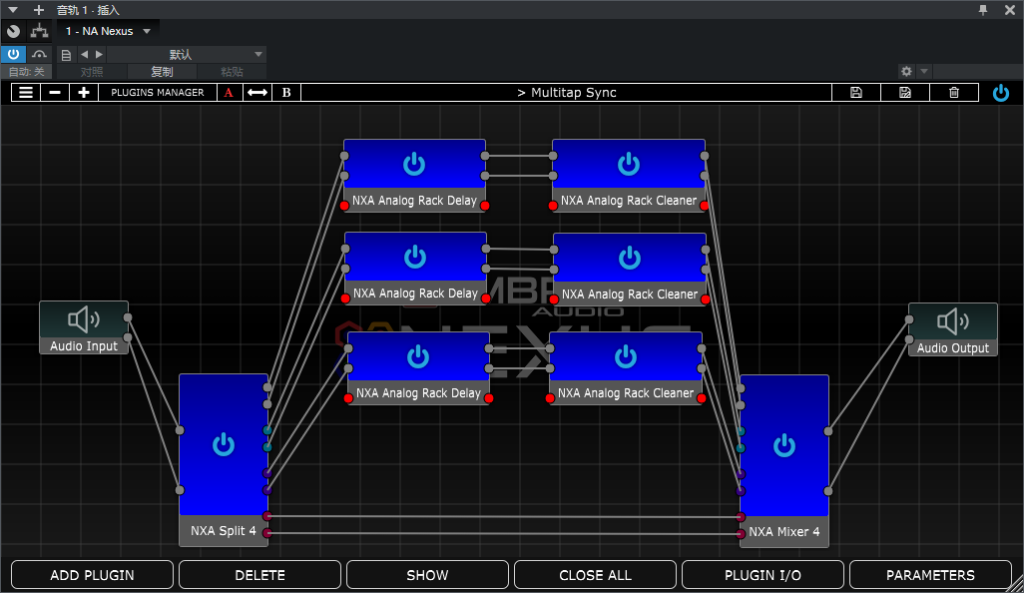This screenshot has height=593, width=1024.
Task: Click the SHOW button
Action: click(x=428, y=575)
